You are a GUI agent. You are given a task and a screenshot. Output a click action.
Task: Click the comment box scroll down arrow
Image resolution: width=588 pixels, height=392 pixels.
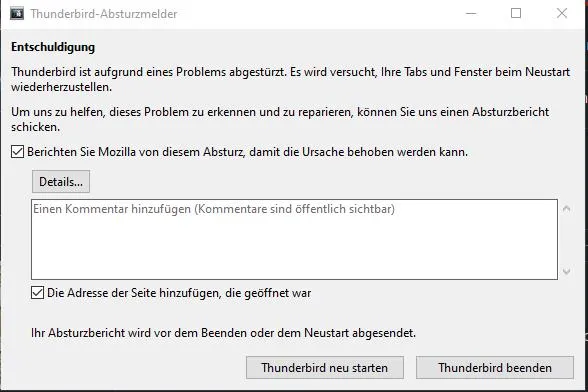567,271
